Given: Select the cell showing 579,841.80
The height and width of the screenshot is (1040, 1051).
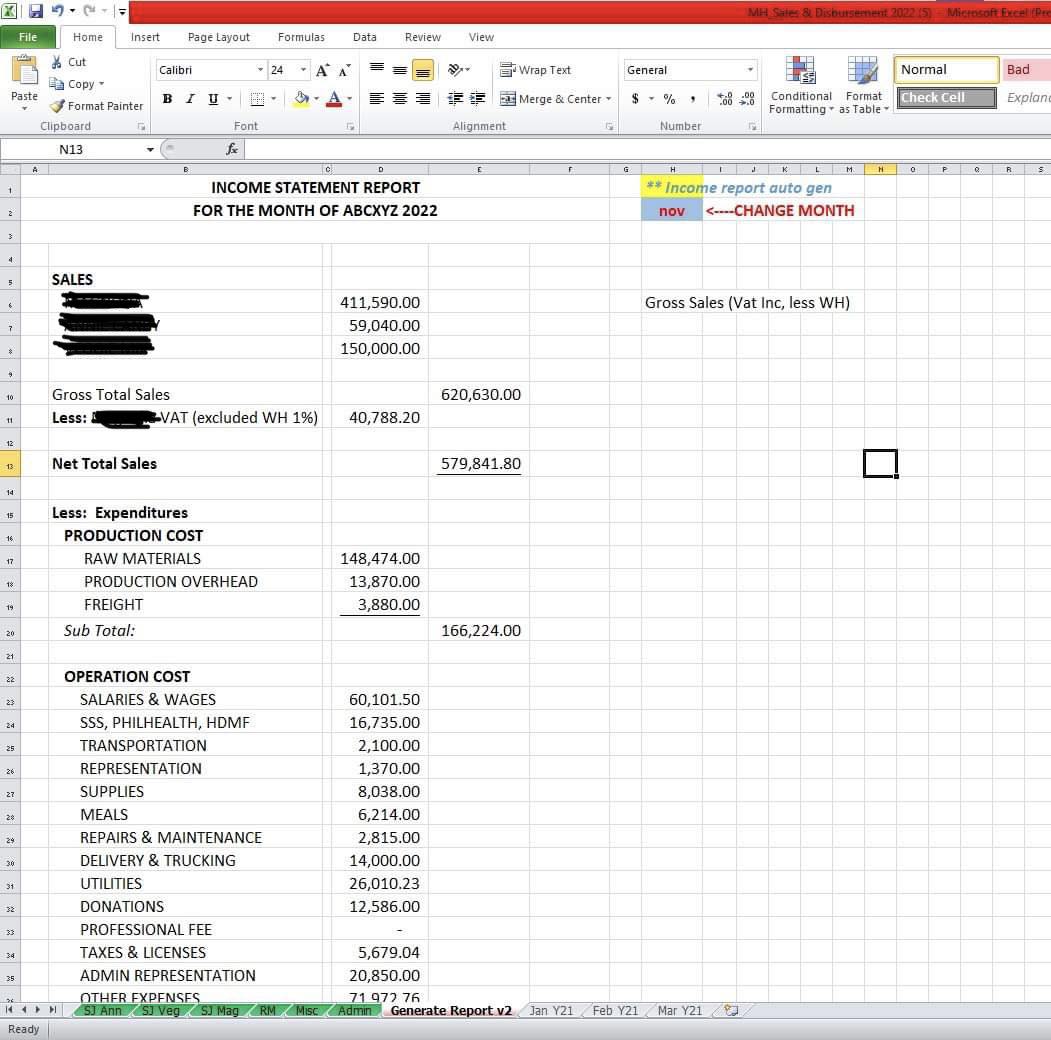Looking at the screenshot, I should pos(479,464).
